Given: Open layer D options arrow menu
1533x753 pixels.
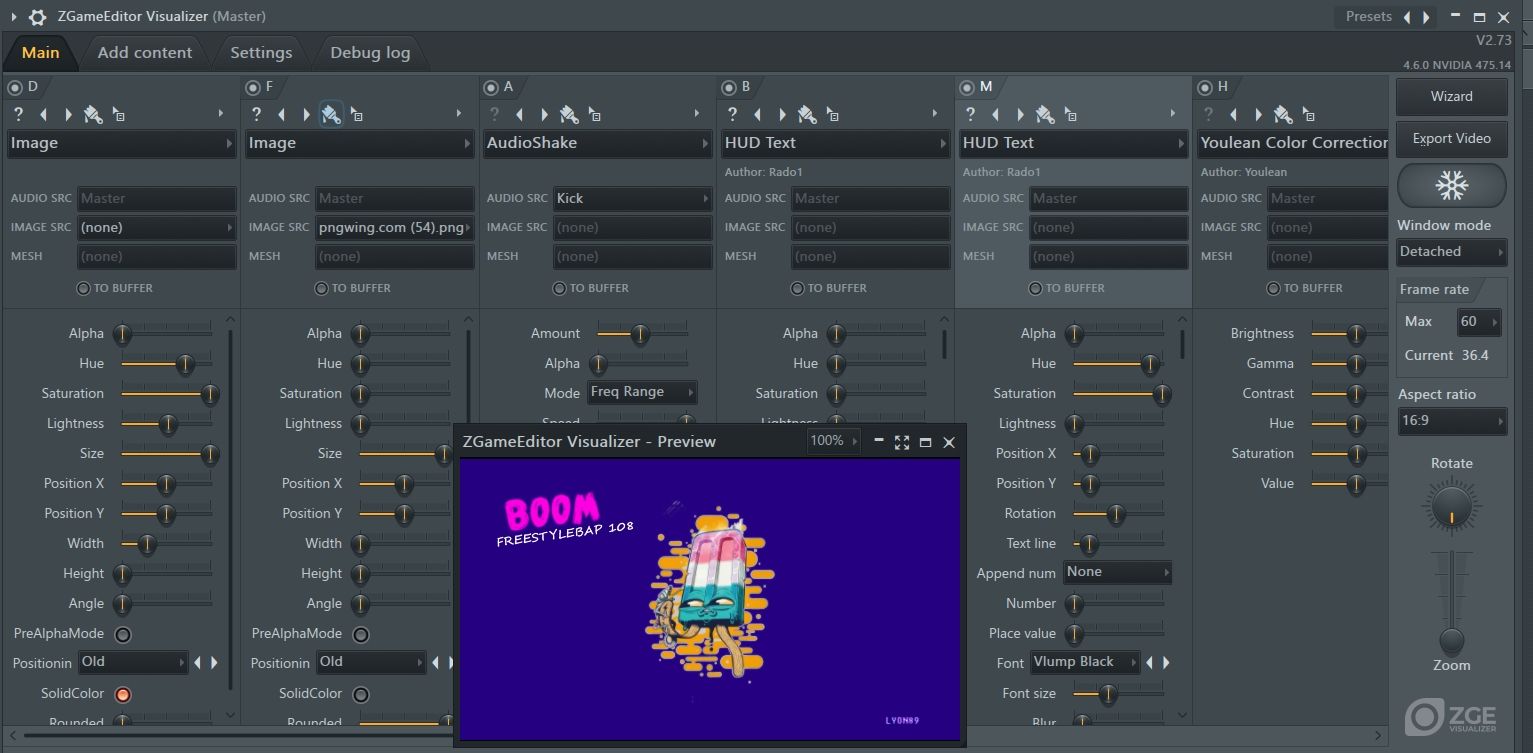Looking at the screenshot, I should tap(221, 114).
